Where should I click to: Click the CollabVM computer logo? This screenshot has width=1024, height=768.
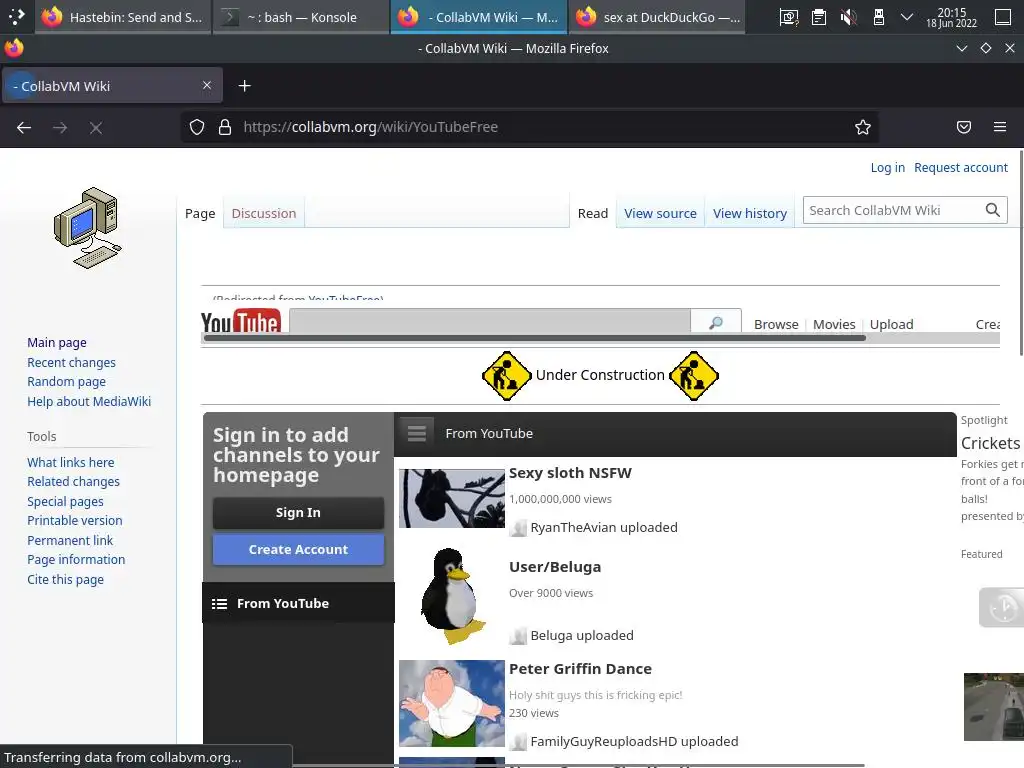tap(88, 228)
